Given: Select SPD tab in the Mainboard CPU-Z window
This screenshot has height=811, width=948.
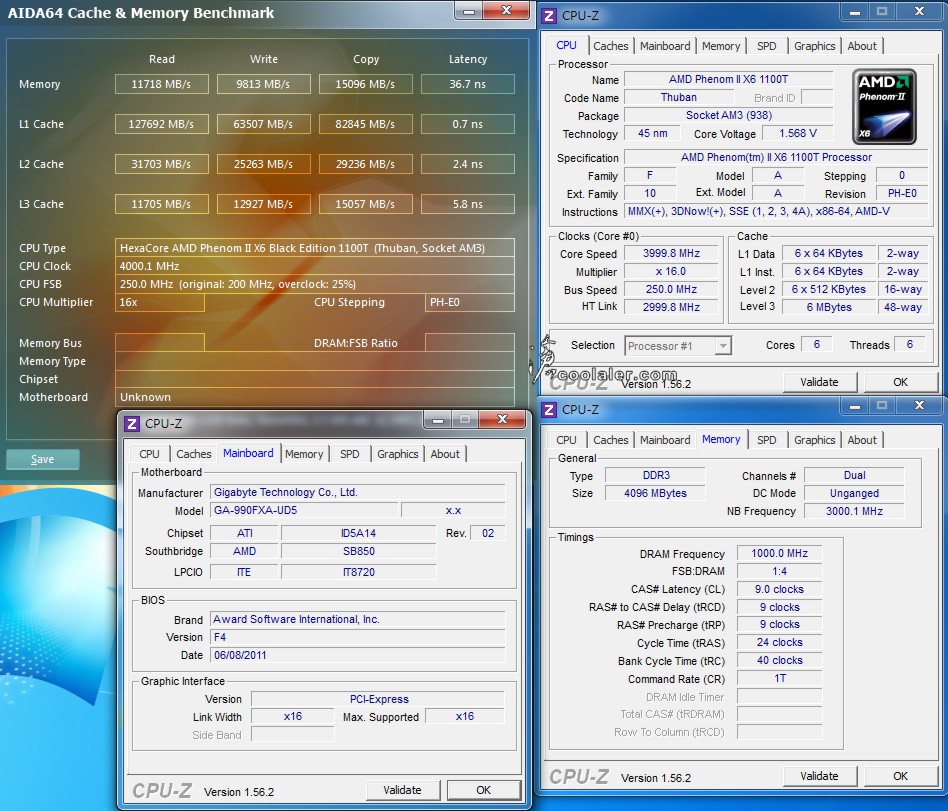Looking at the screenshot, I should [349, 454].
